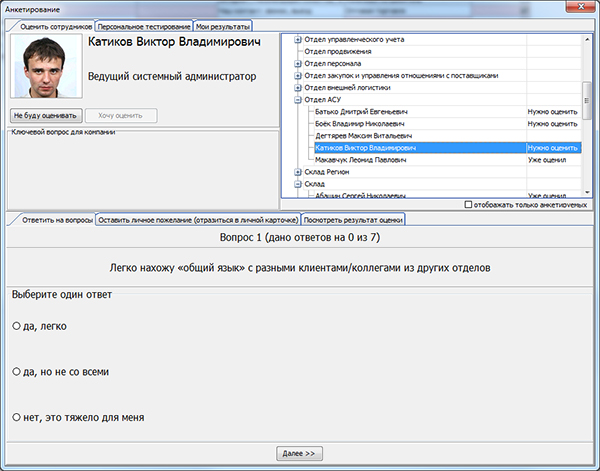Switch to «Оставить личное пожелание» tab
The image size is (600, 471).
[197, 219]
